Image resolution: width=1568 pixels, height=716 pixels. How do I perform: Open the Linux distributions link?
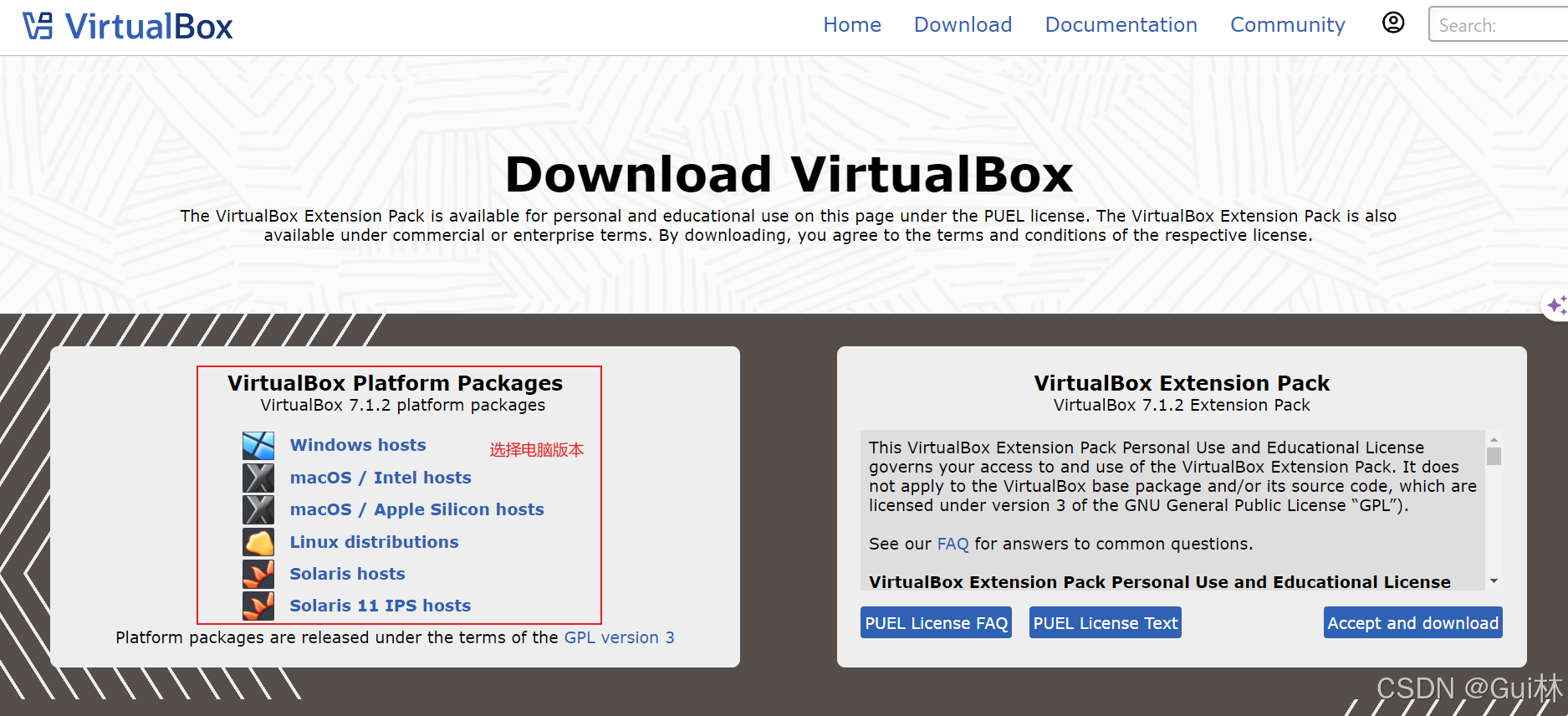click(x=374, y=542)
